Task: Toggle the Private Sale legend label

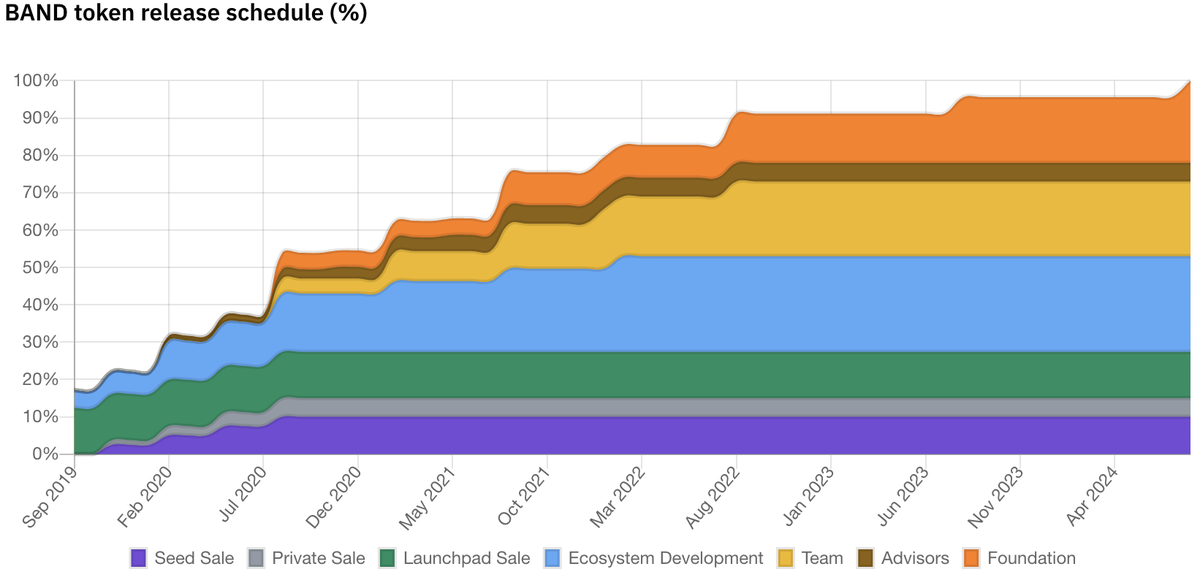Action: point(318,558)
